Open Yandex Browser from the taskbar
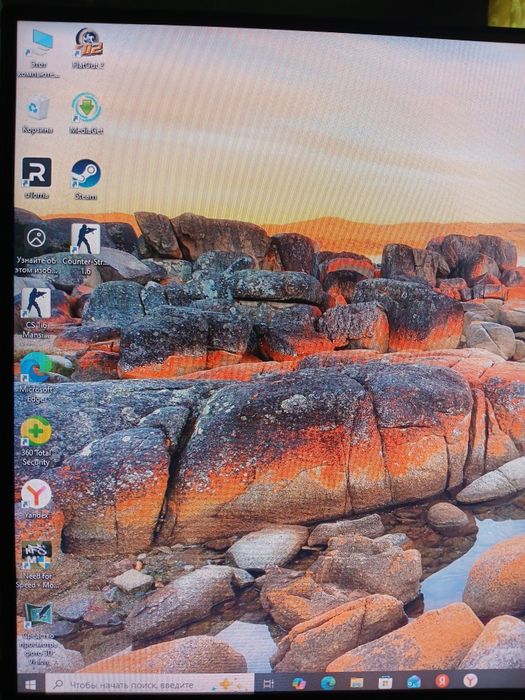Screen dimensions: 525x700 click(470, 680)
